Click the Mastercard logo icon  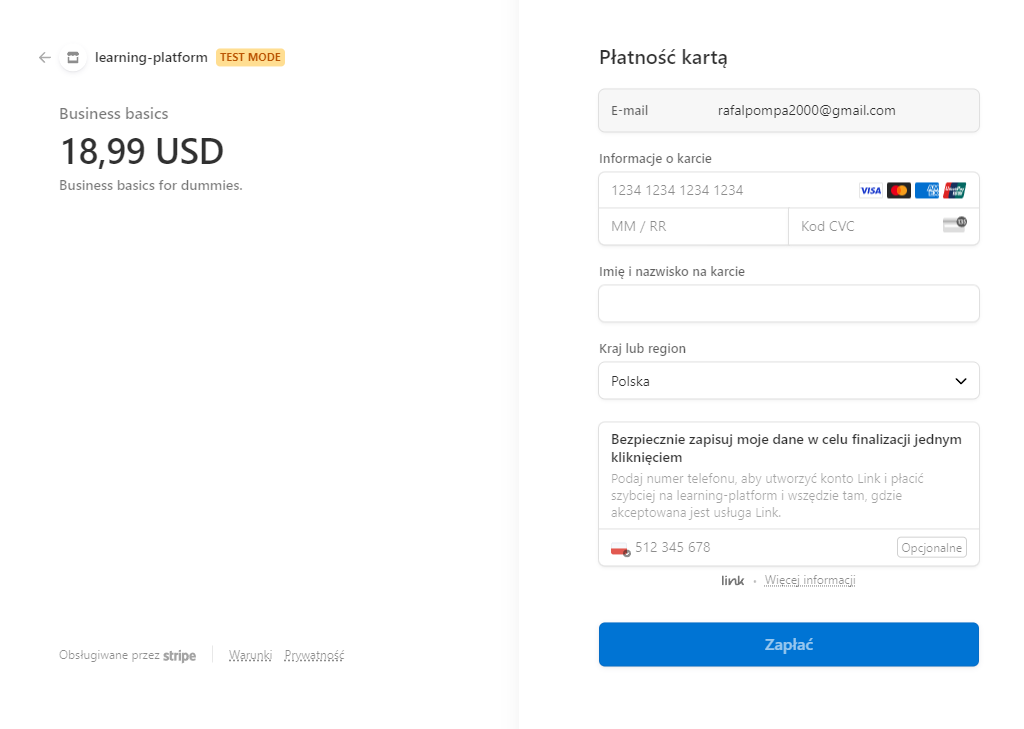[x=898, y=190]
